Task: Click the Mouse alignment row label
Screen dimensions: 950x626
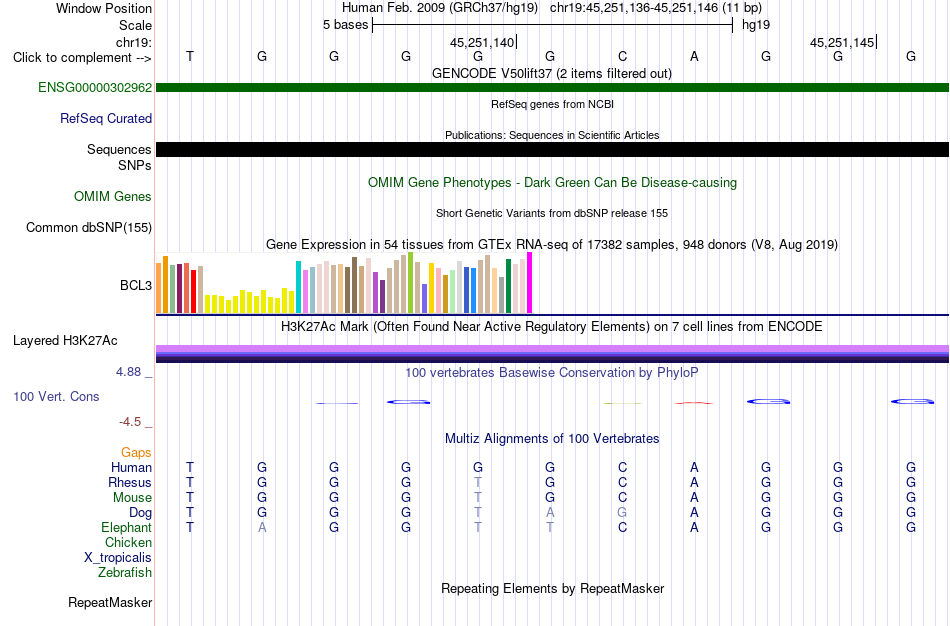Action: (132, 498)
